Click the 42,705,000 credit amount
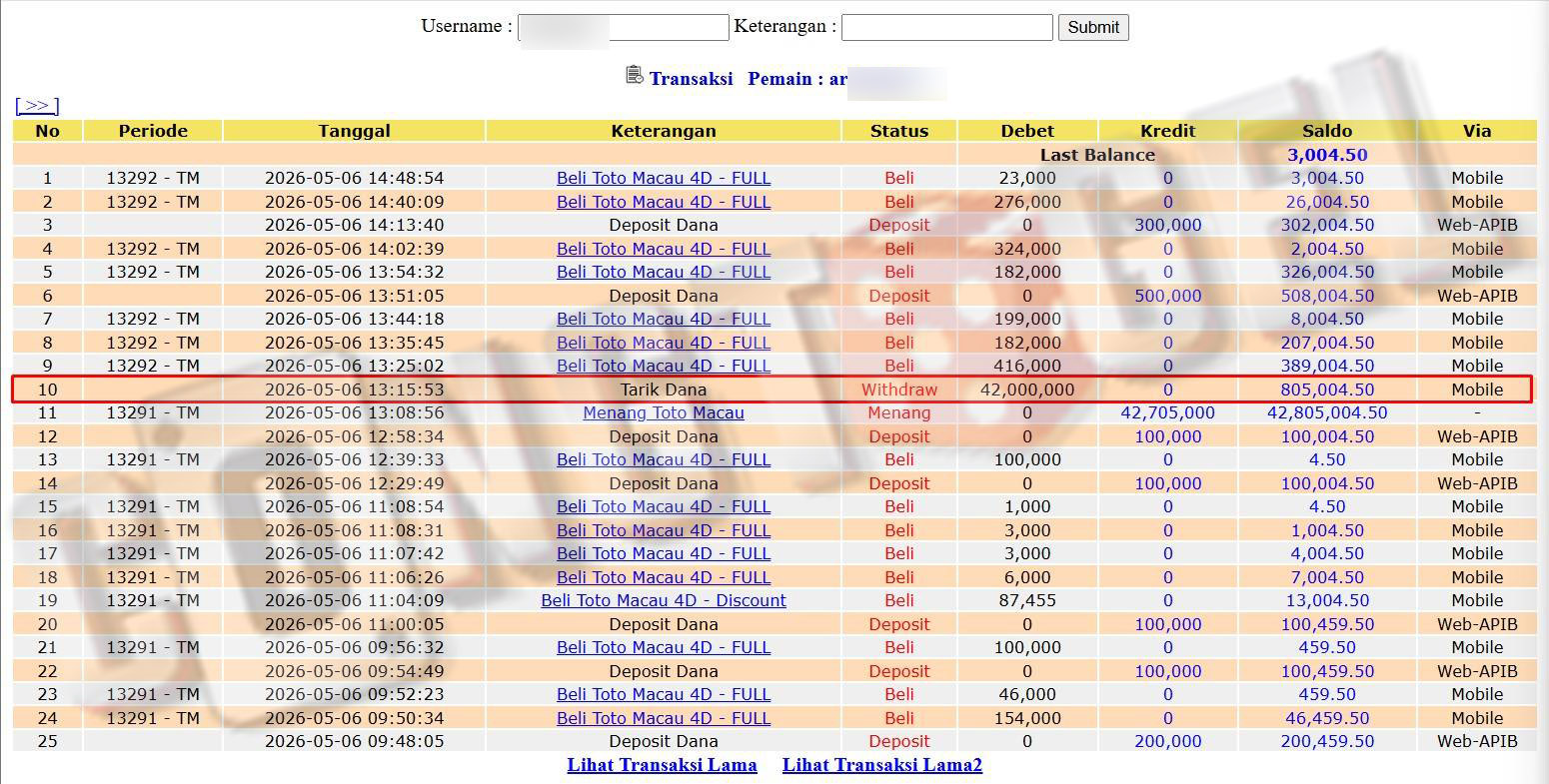1549x784 pixels. pyautogui.click(x=1167, y=412)
